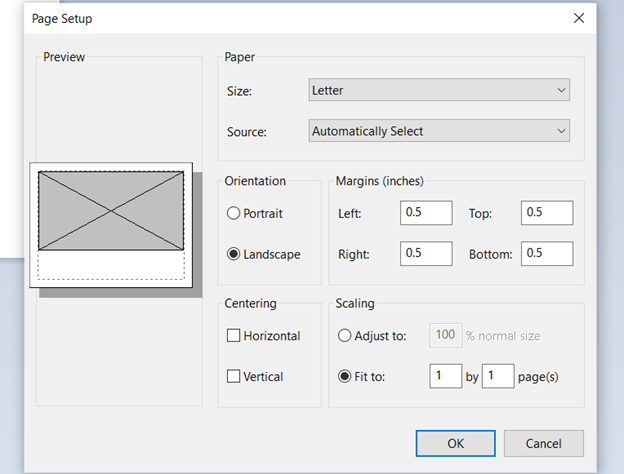
Task: Click the Top margin field
Action: [547, 213]
